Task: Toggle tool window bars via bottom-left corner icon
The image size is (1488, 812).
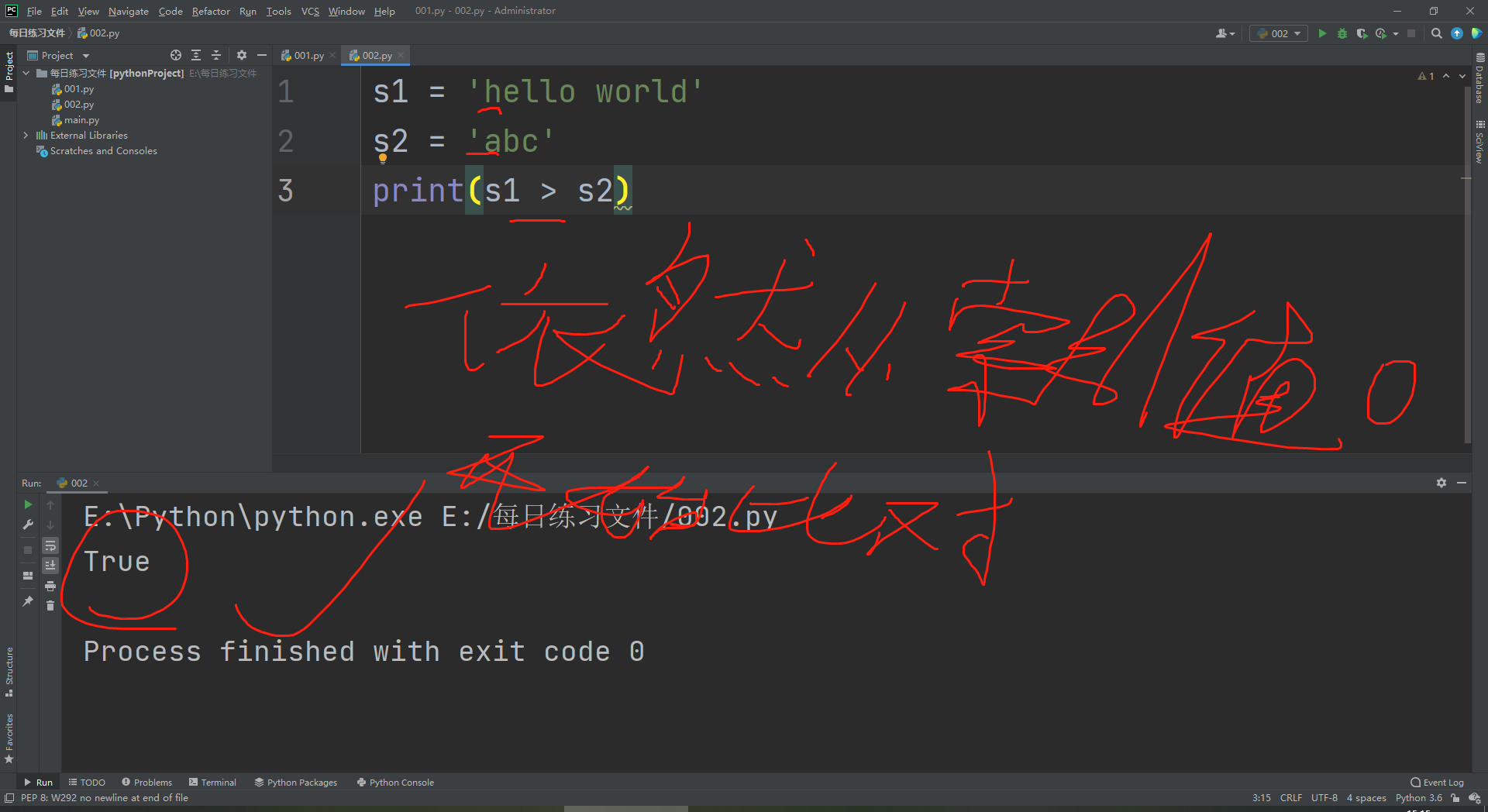Action: 9,798
